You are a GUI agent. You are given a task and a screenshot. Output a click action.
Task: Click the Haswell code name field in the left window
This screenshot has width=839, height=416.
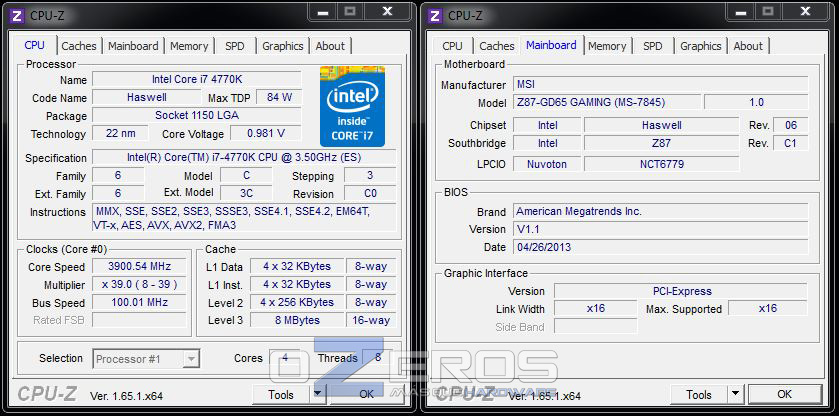point(147,97)
